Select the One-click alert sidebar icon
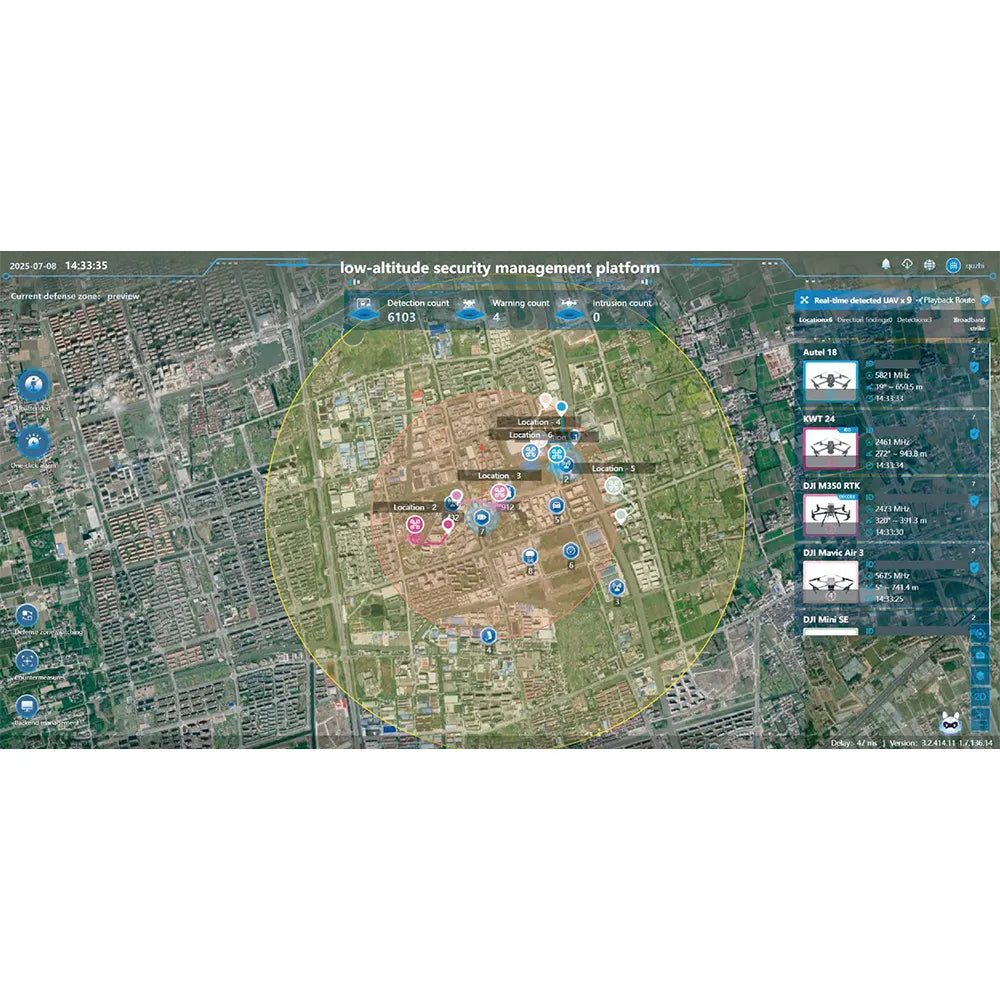This screenshot has width=1000, height=1000. 32,440
